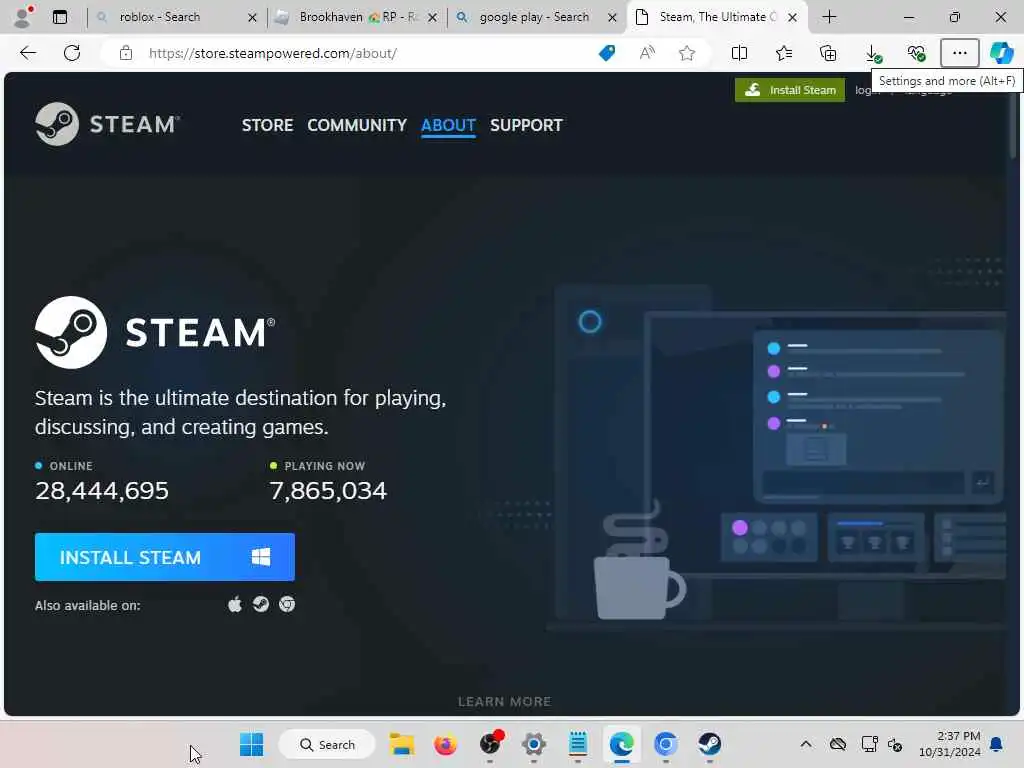Select Microsoft Edge taskbar icon

point(621,744)
